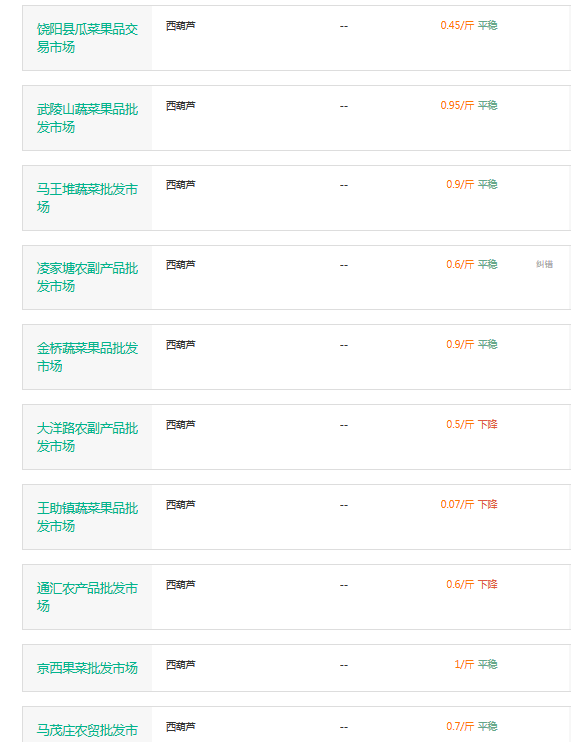This screenshot has height=742, width=571.
Task: Click 1/斤 price in 京西 row
Action: click(464, 664)
